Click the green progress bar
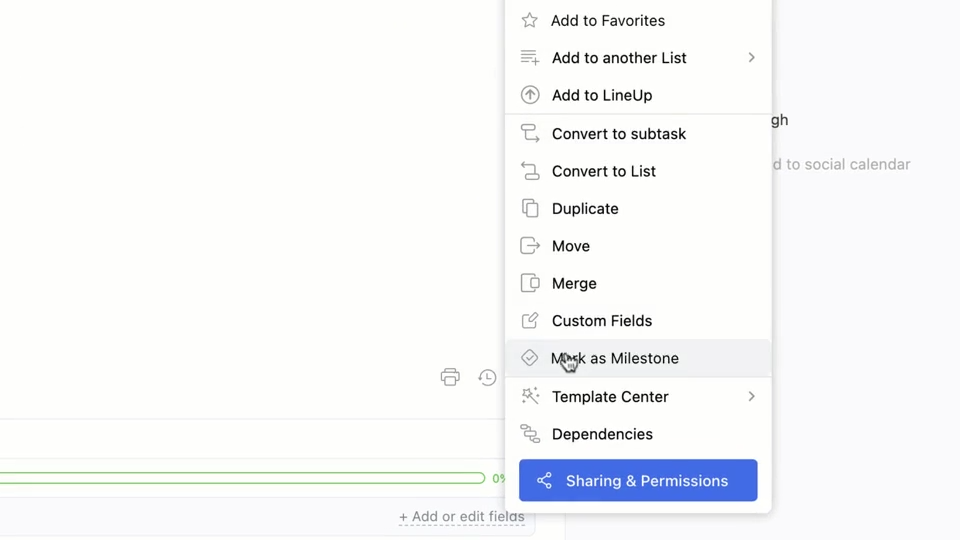 (240, 478)
